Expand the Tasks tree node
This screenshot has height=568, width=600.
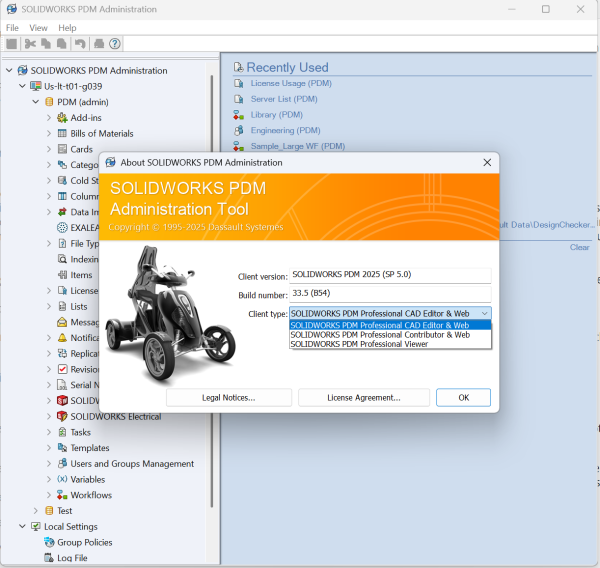[49, 433]
